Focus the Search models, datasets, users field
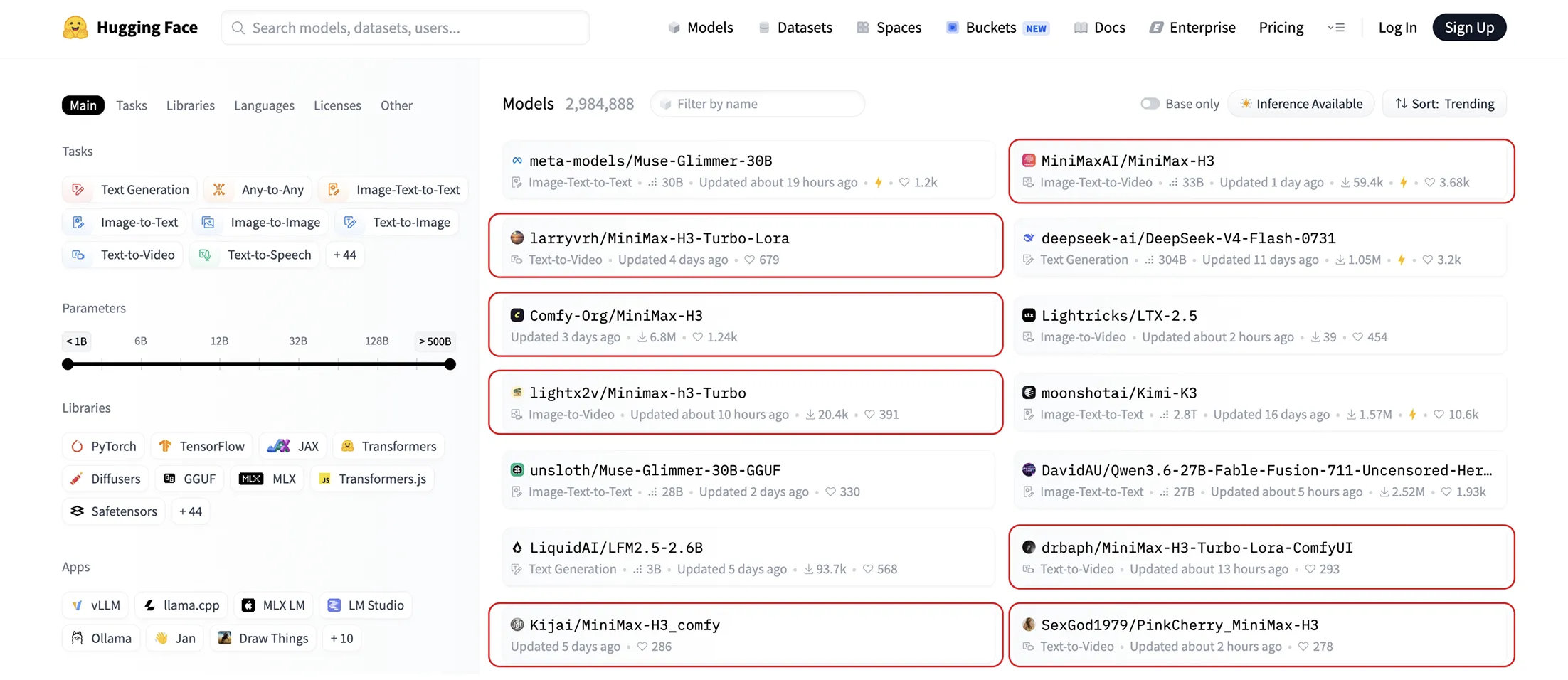Image resolution: width=1568 pixels, height=680 pixels. tap(405, 28)
